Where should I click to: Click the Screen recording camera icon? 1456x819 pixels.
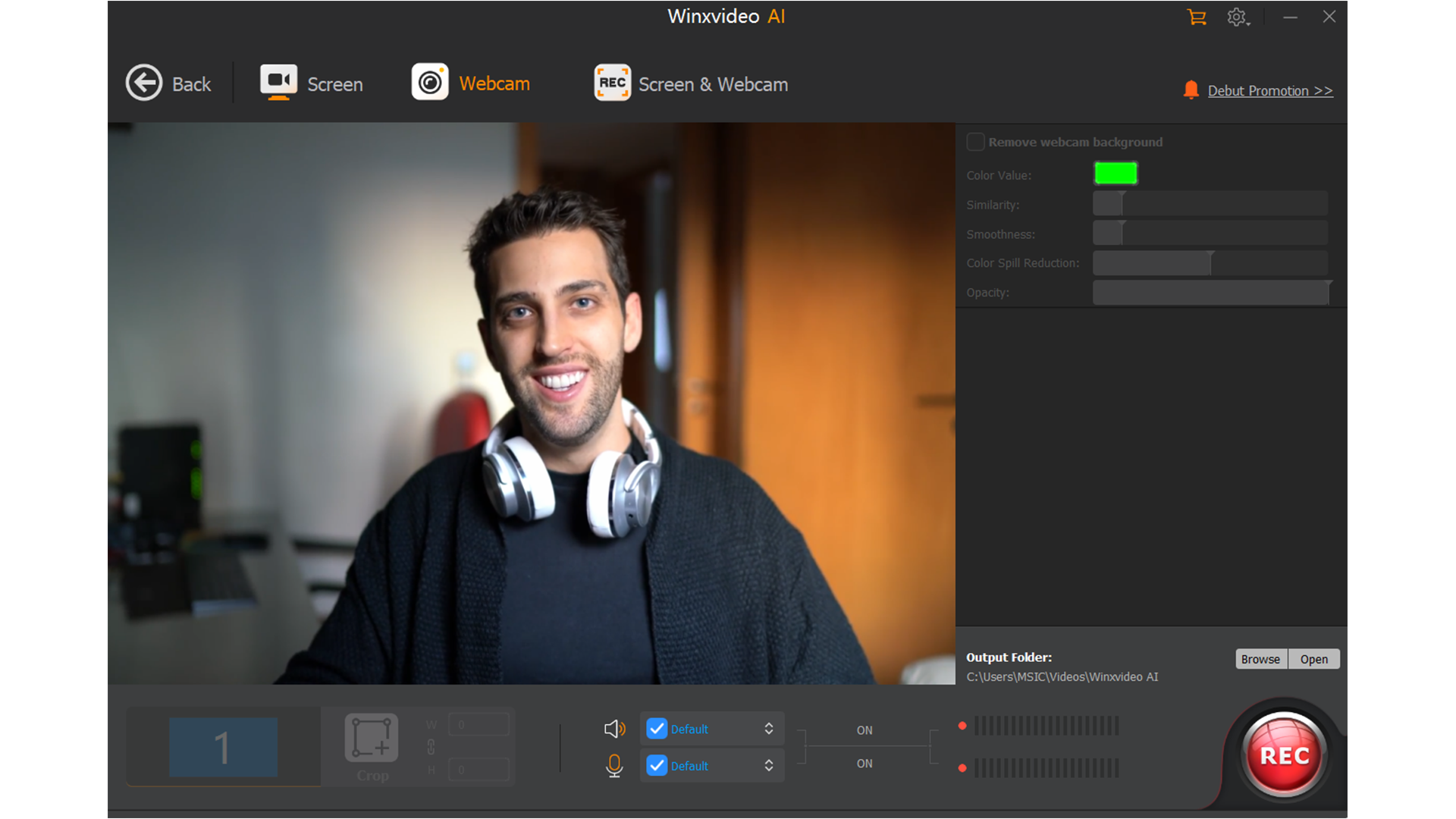[278, 82]
